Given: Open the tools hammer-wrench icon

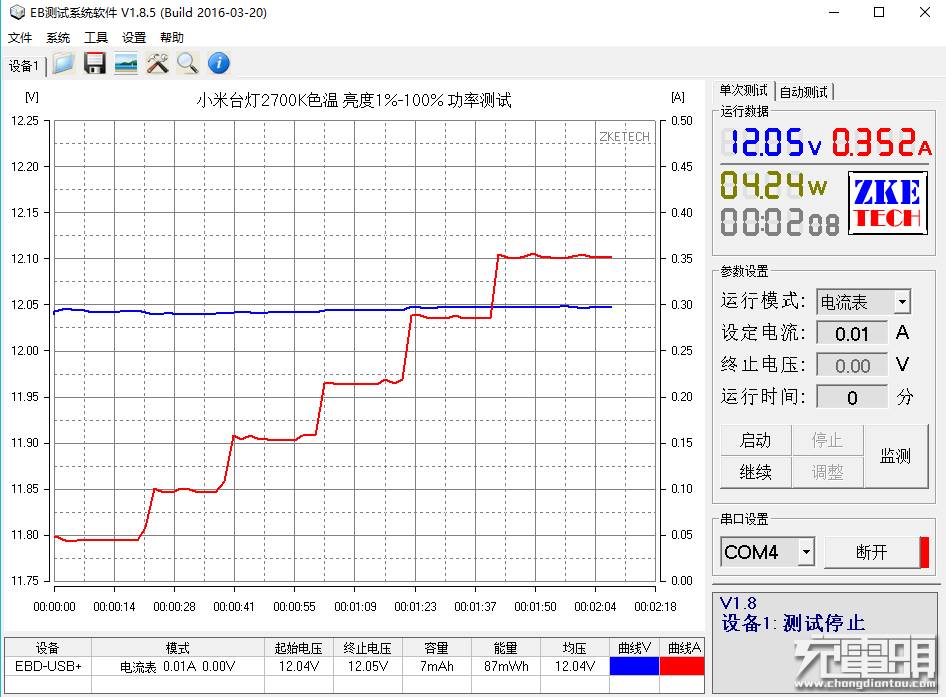Looking at the screenshot, I should coord(157,63).
